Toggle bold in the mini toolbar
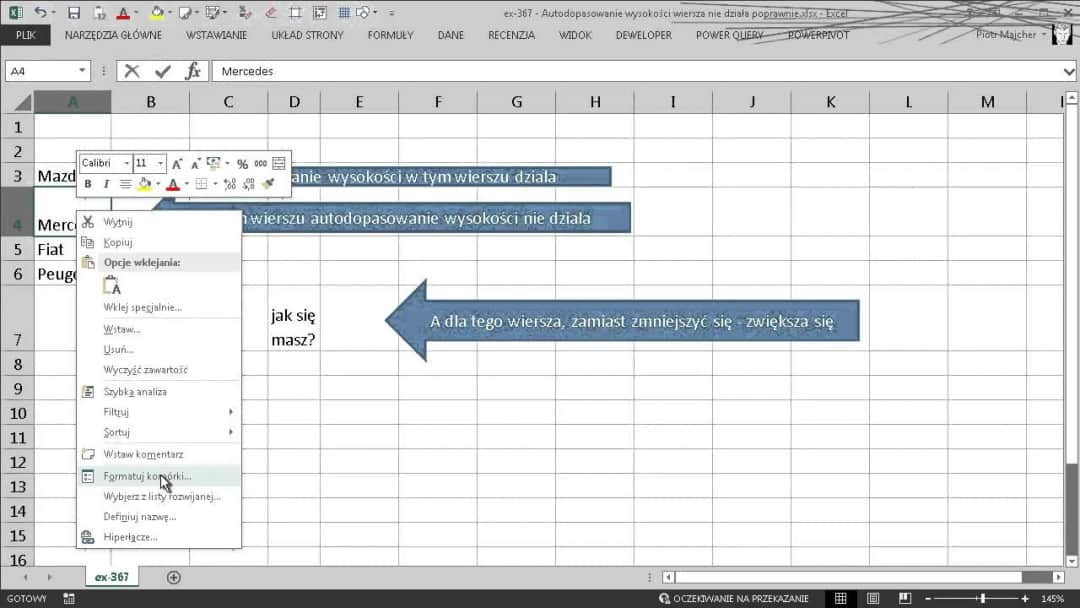 tap(88, 184)
